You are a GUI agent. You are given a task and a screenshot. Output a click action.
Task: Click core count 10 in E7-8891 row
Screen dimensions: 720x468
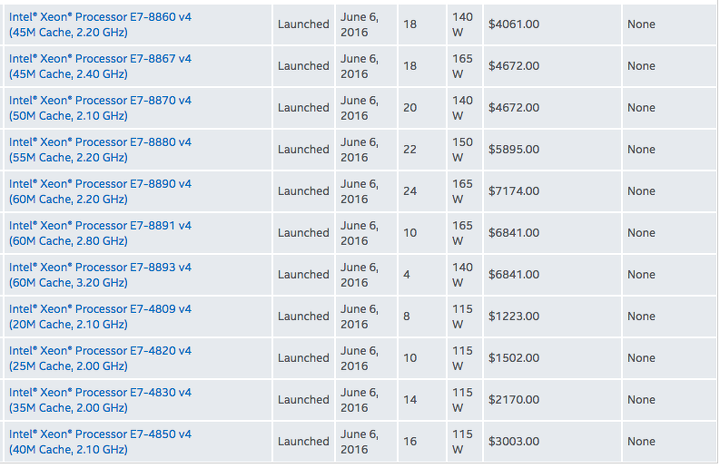point(410,233)
